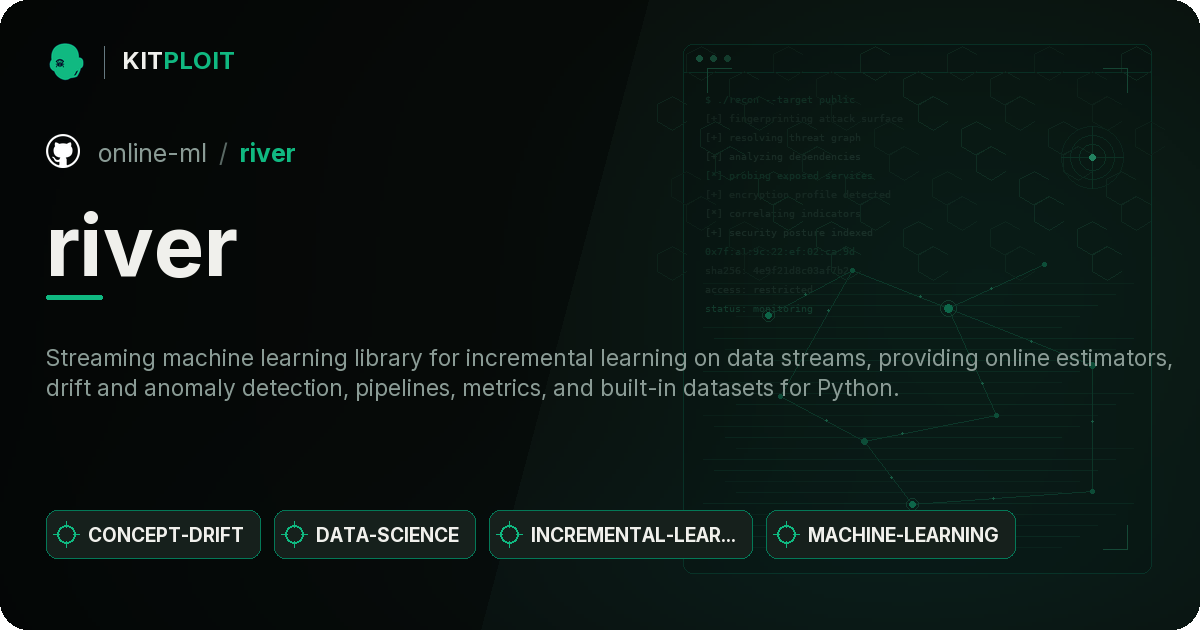1200x630 pixels.
Task: Click the large river title
Action: coord(142,247)
